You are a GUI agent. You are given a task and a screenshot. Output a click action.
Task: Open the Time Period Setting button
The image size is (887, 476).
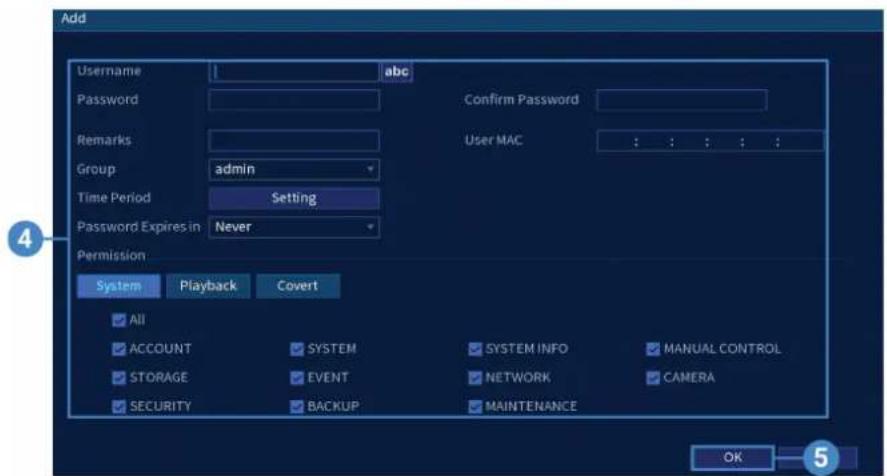click(294, 198)
